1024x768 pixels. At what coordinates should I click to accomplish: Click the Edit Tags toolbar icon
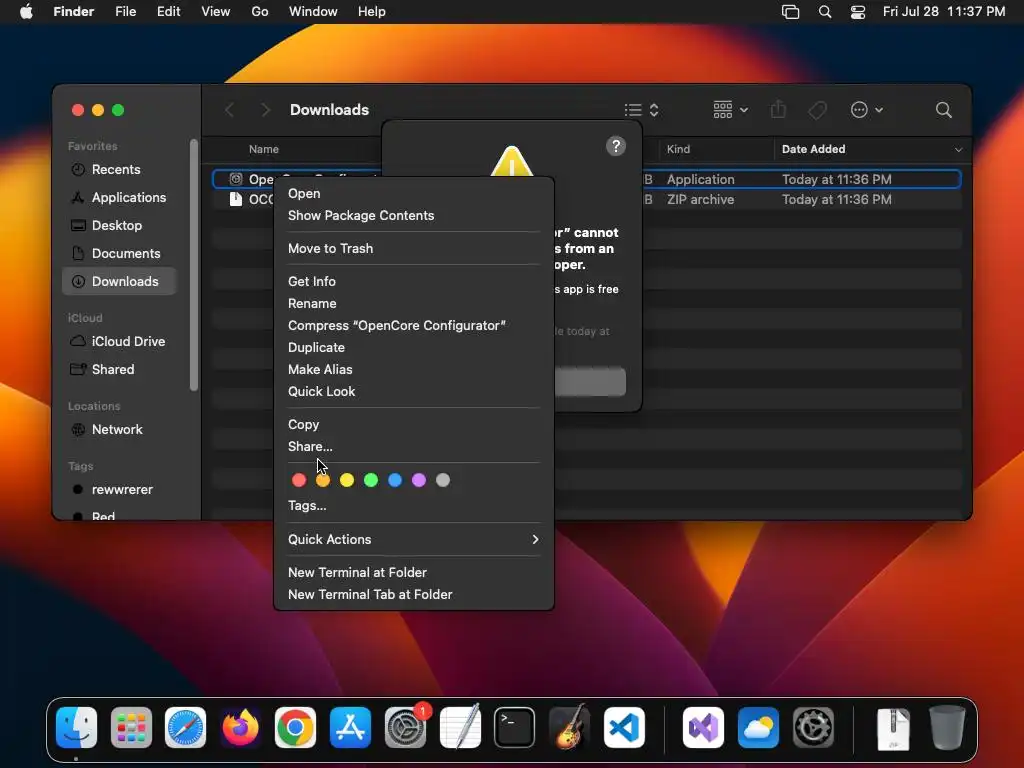pyautogui.click(x=817, y=110)
